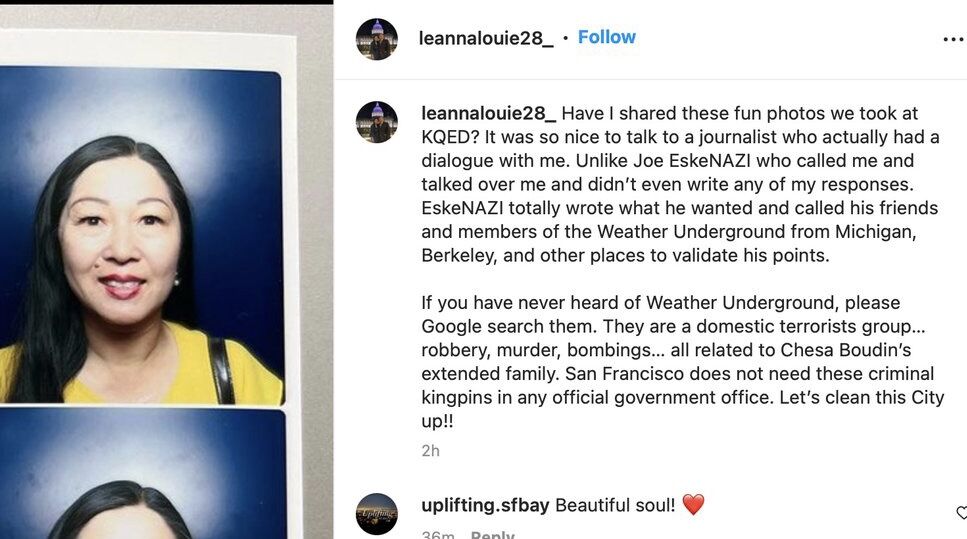
Task: Click leannalouie28_ avatar in post header
Action: point(377,39)
